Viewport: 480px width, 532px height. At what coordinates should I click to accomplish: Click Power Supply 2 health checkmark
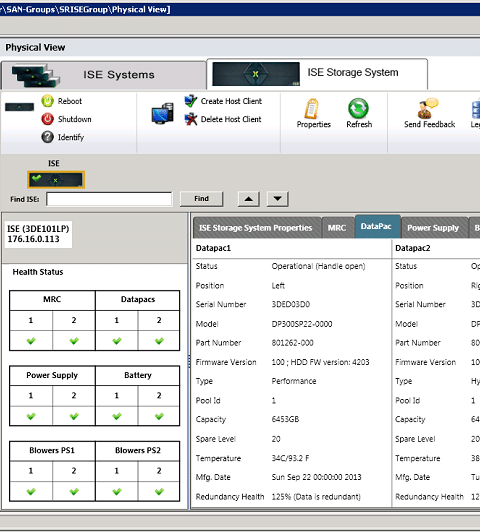tap(74, 416)
